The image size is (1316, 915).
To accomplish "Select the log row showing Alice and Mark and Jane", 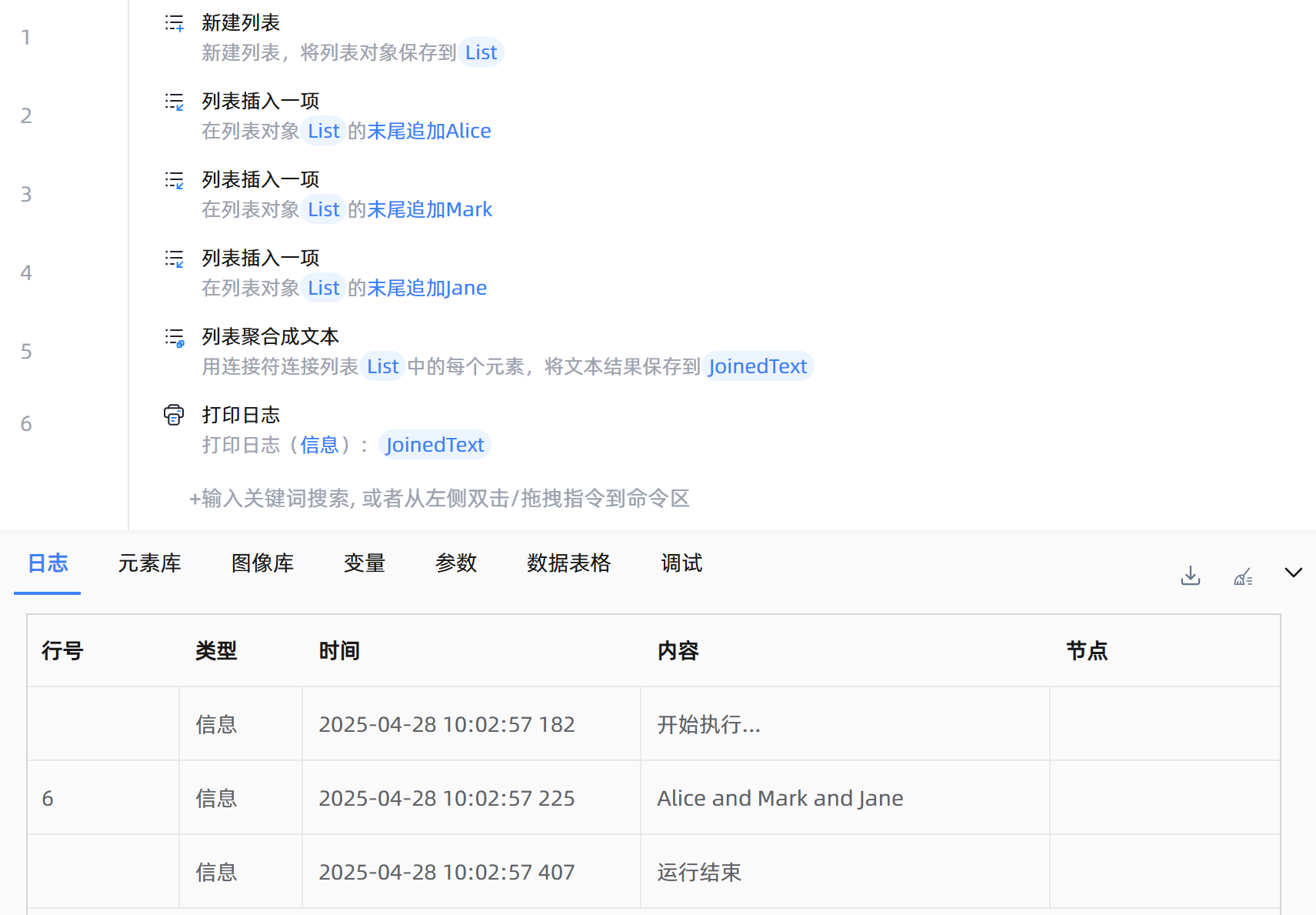I will click(779, 798).
